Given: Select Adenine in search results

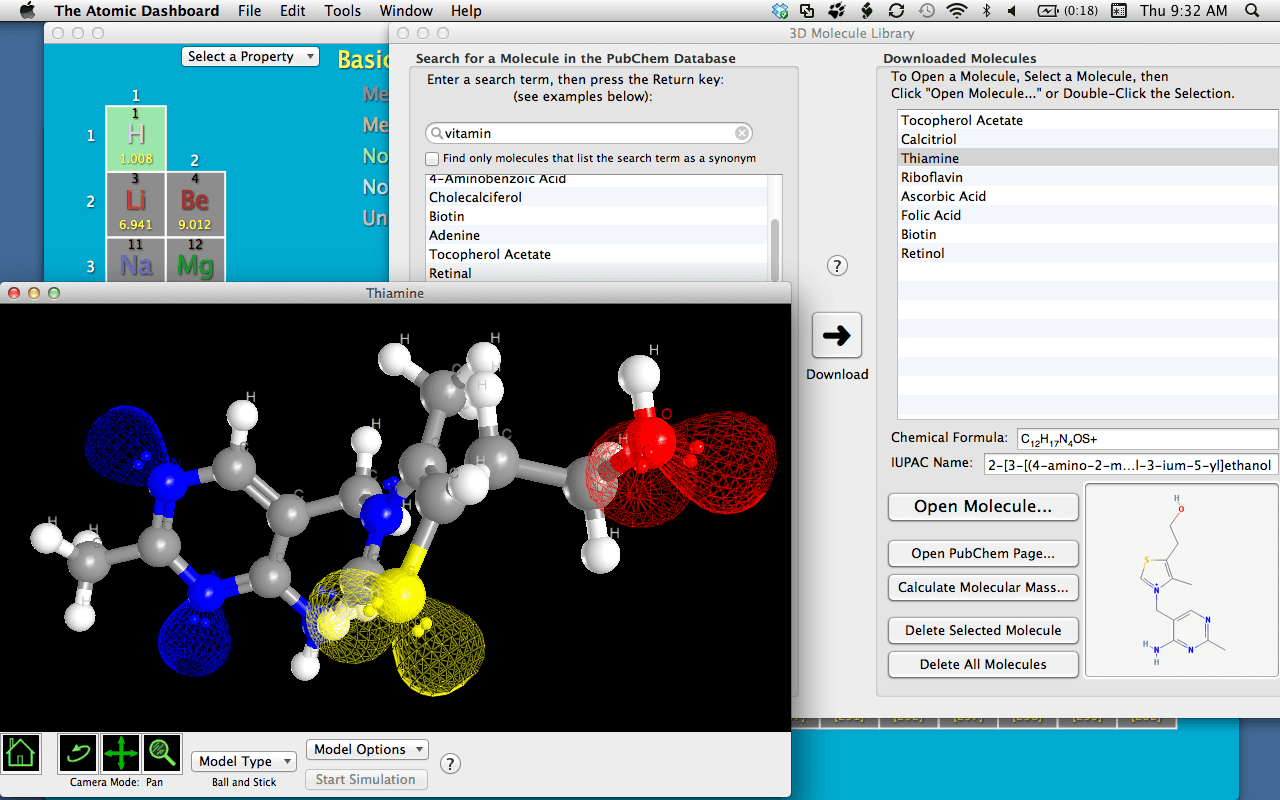Looking at the screenshot, I should pos(596,235).
